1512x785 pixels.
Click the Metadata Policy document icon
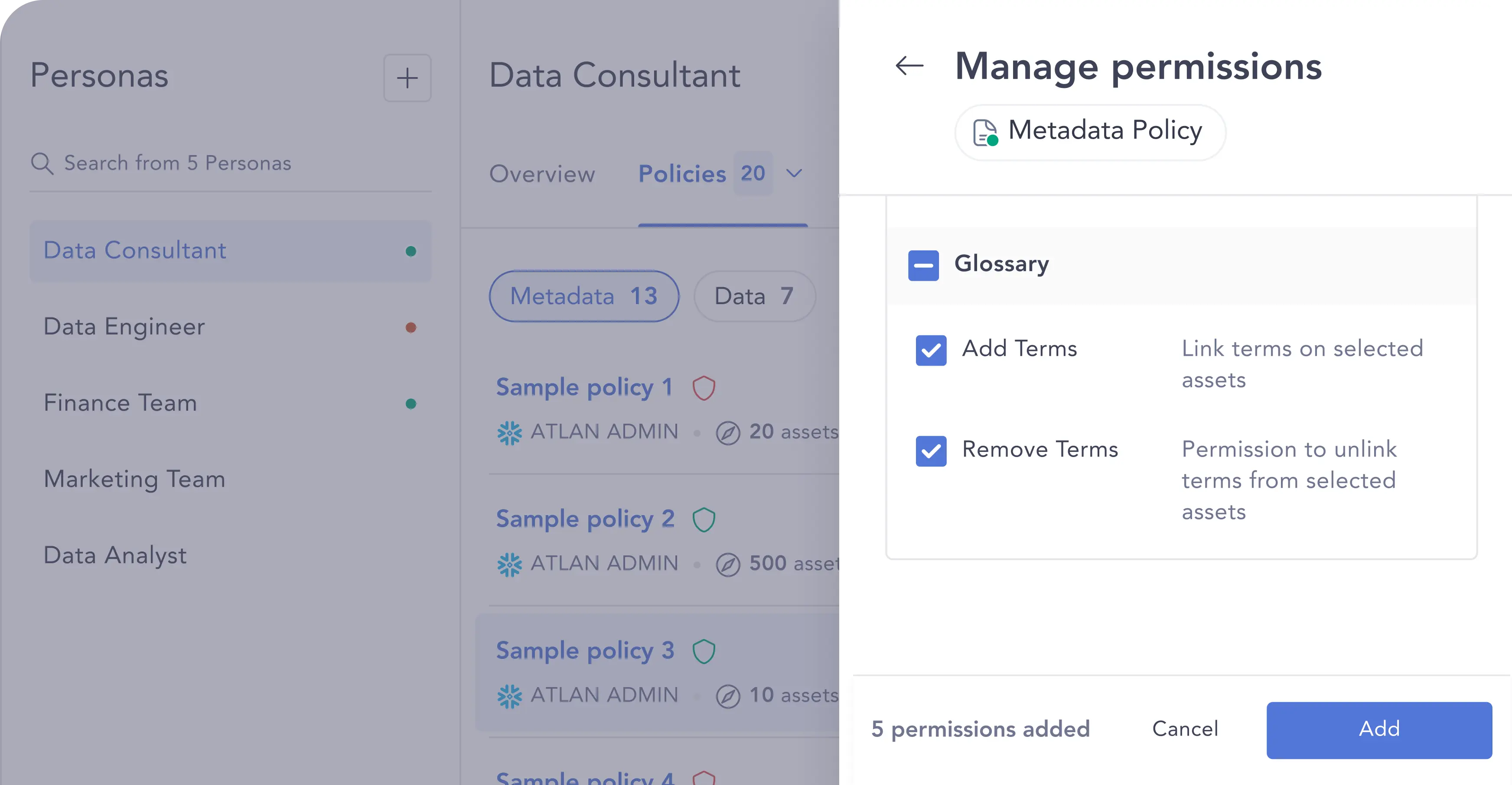coord(985,132)
